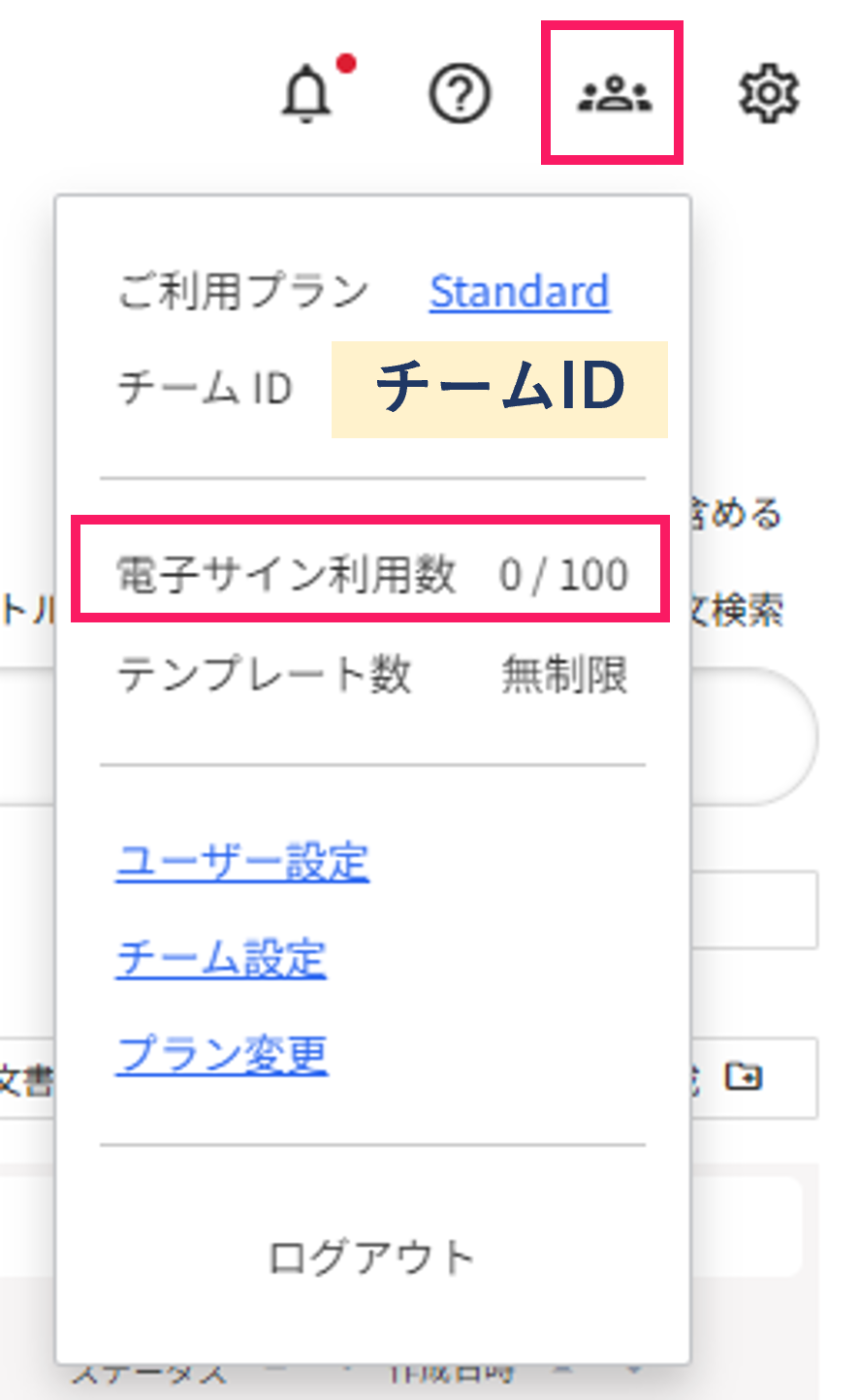
Task: Click the help question mark icon
Action: point(460,95)
